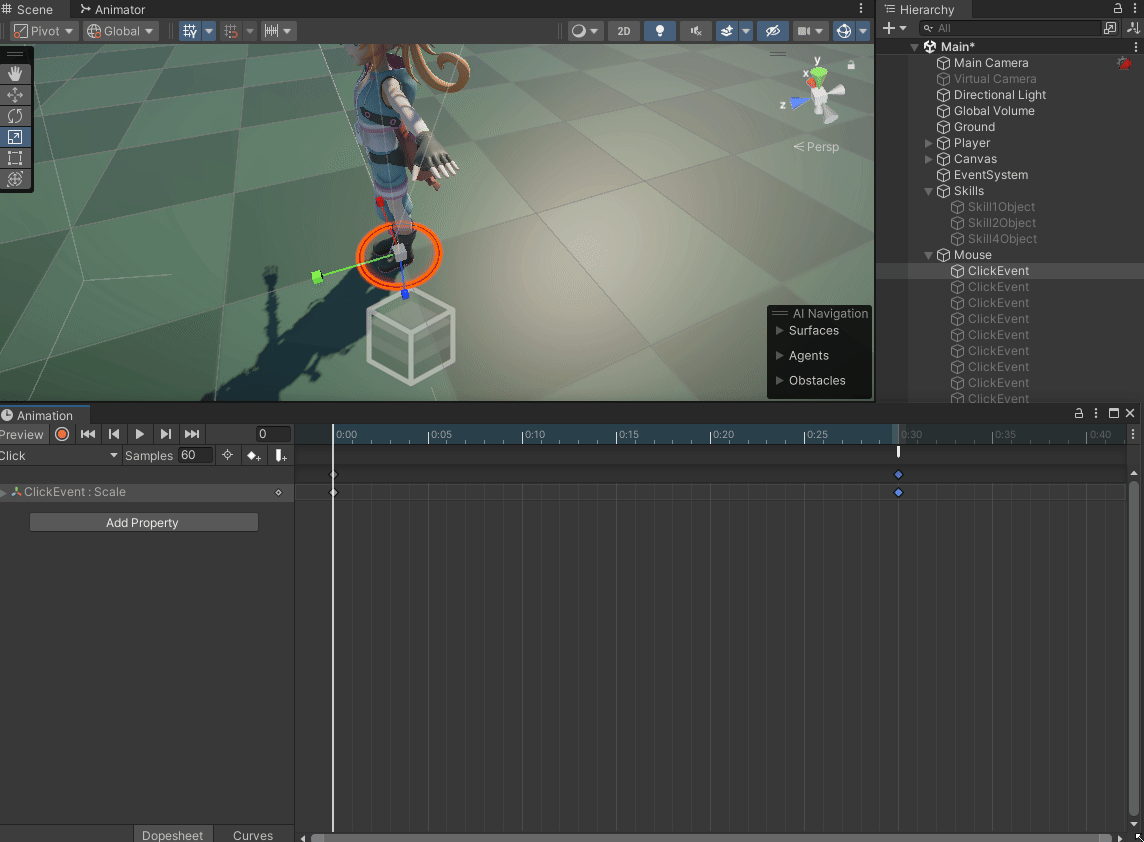The width and height of the screenshot is (1144, 842).
Task: Select the Scale tool
Action: tap(15, 137)
